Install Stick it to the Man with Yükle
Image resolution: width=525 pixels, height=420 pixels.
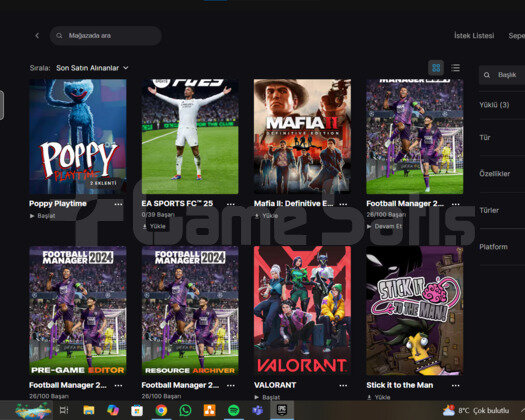click(379, 397)
